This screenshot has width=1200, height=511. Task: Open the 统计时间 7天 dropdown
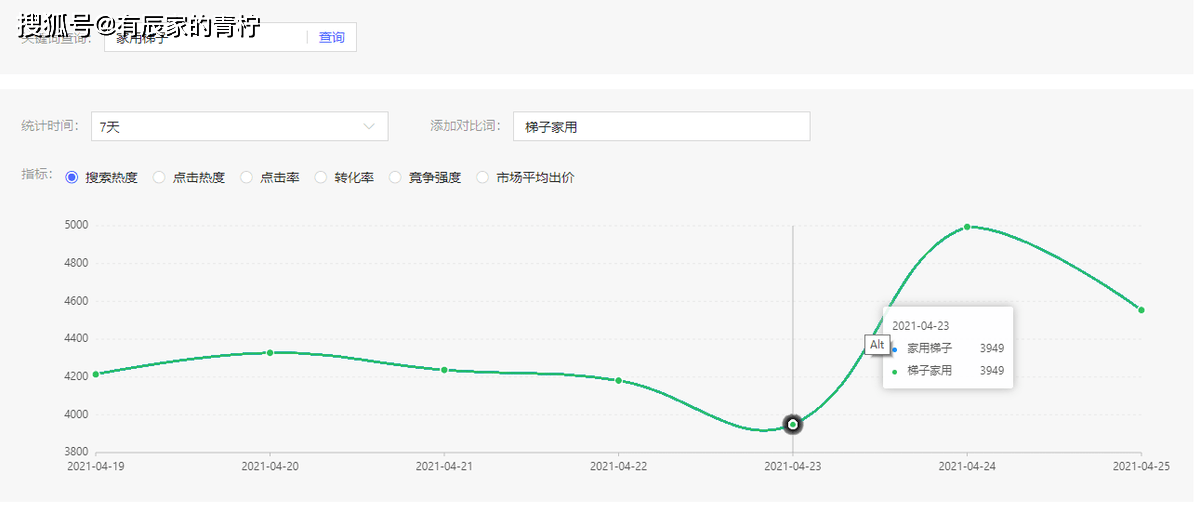point(239,127)
